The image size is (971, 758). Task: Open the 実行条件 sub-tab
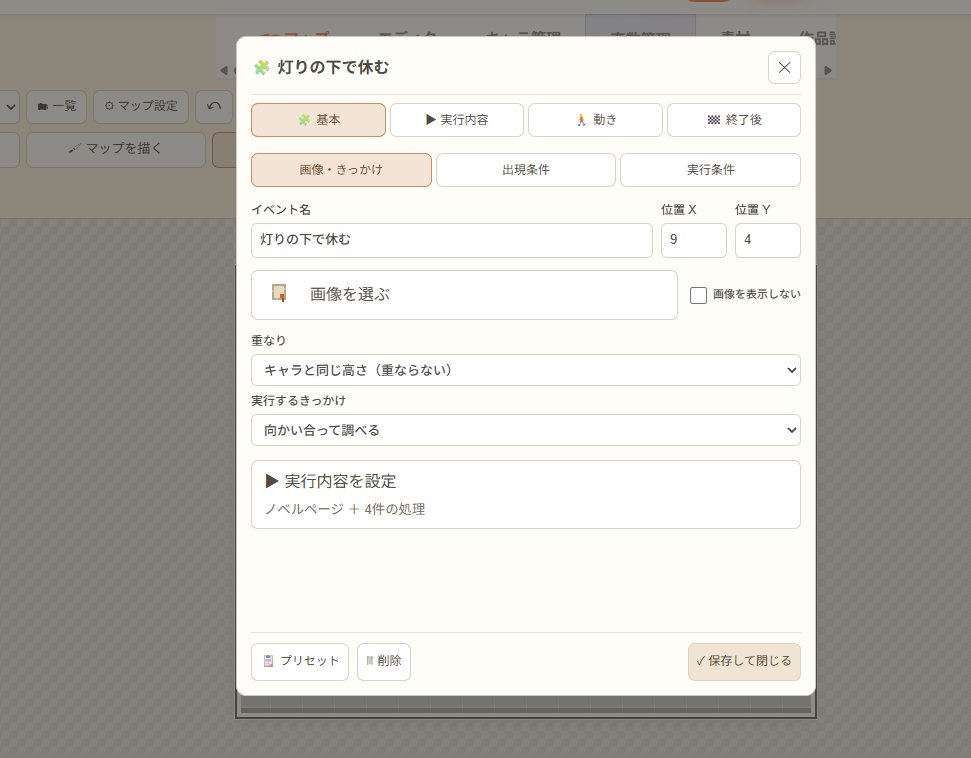(710, 170)
